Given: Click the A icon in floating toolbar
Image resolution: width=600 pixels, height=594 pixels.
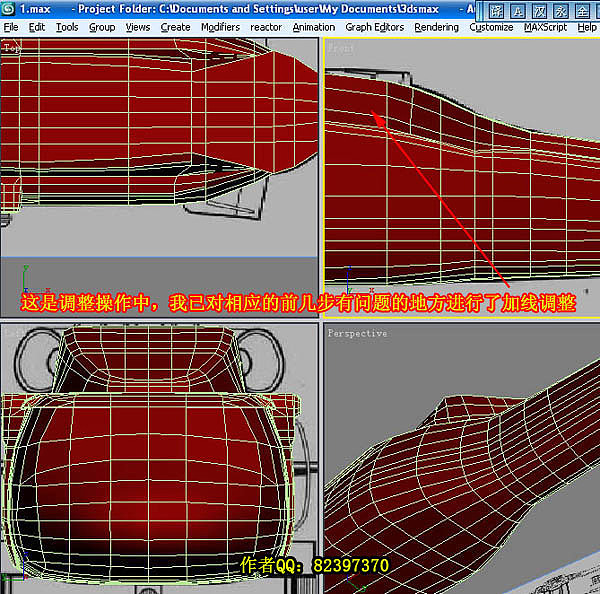Looking at the screenshot, I should pyautogui.click(x=517, y=11).
